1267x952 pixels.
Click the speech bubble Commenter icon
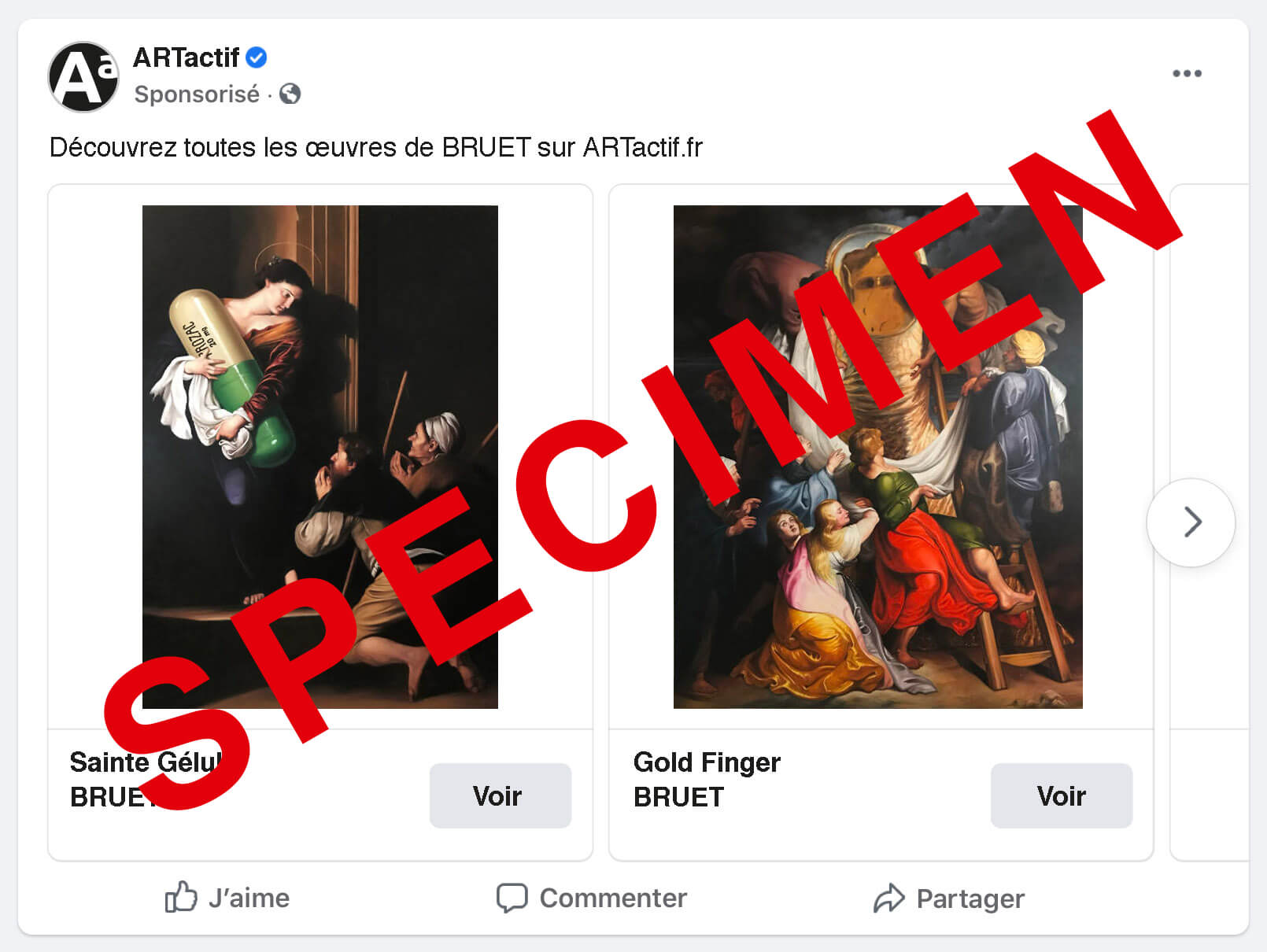pos(512,898)
